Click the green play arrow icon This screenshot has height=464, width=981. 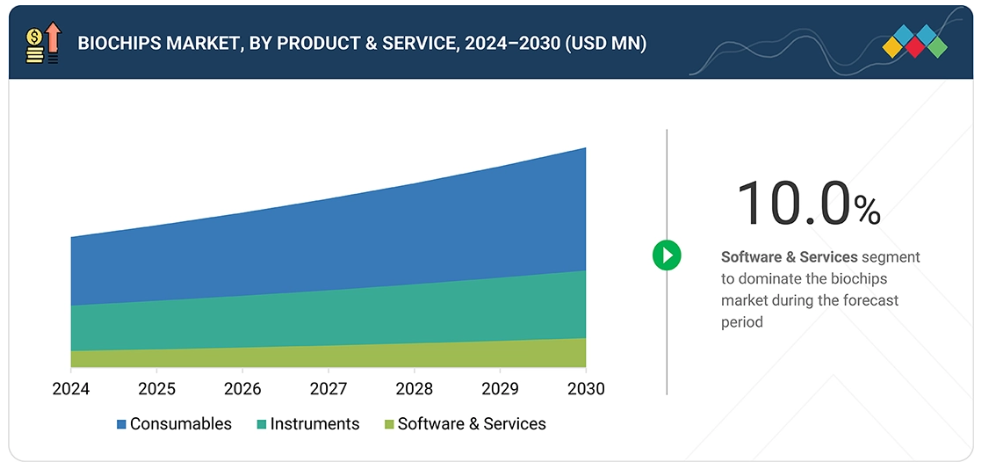tap(667, 255)
